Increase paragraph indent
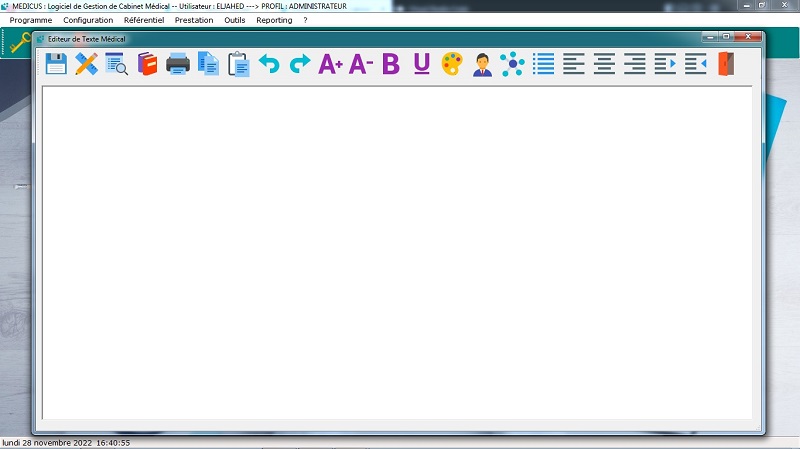 click(665, 64)
